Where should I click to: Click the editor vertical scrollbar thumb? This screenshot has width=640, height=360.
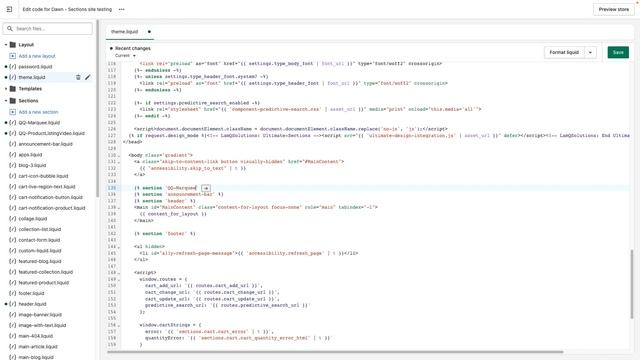(632, 284)
